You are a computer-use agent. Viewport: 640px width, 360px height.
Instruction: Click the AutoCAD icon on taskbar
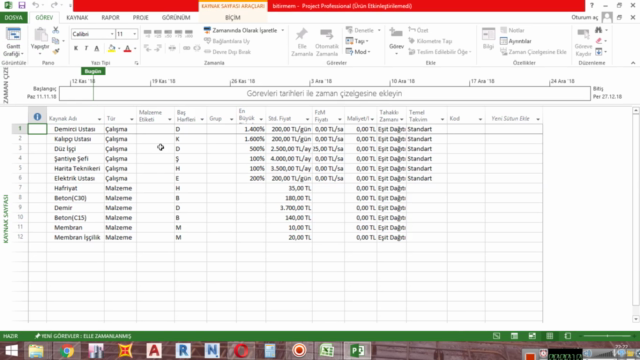(154, 351)
